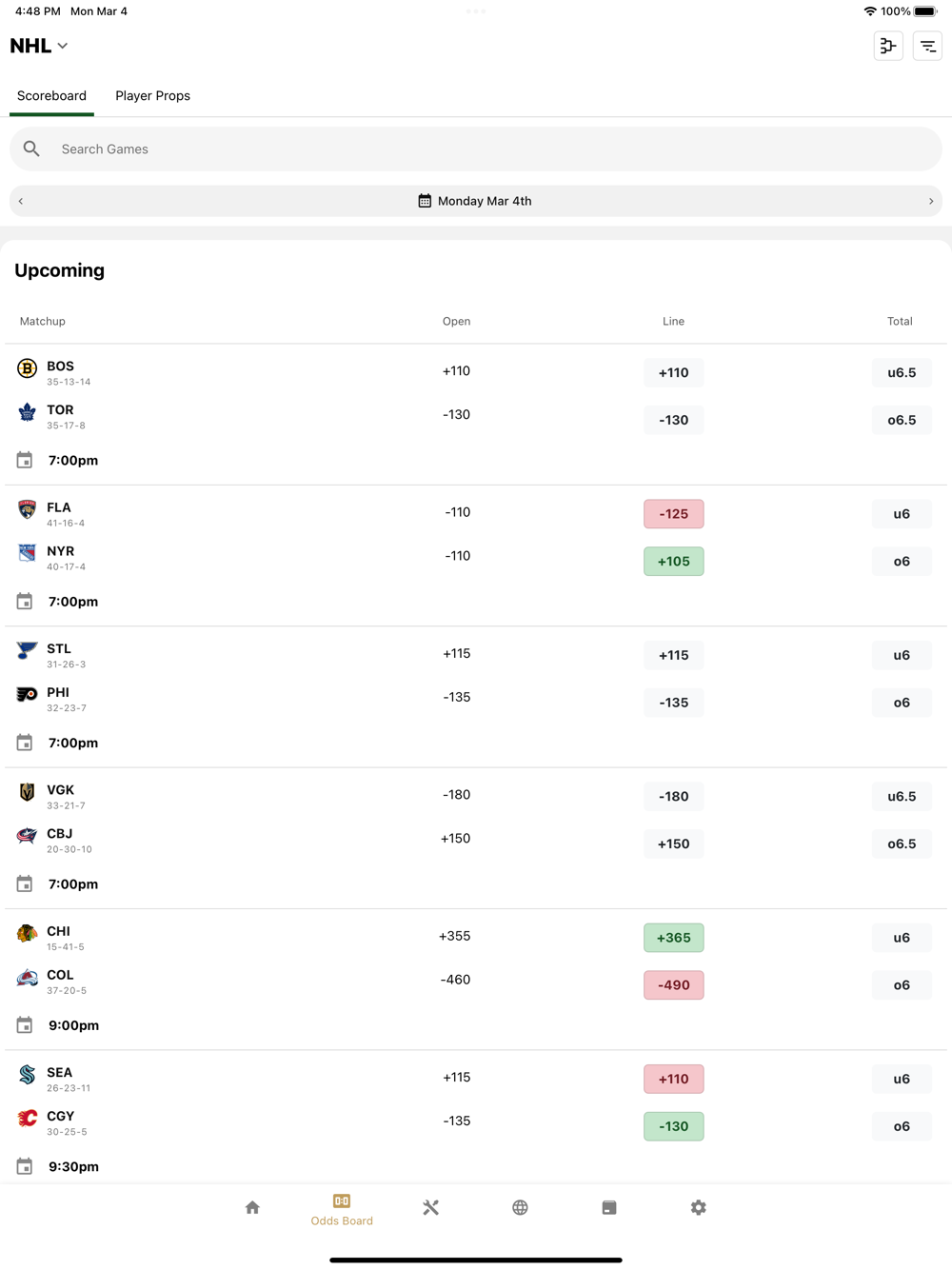
Task: Select BOS u6.5 total button
Action: [x=901, y=373]
